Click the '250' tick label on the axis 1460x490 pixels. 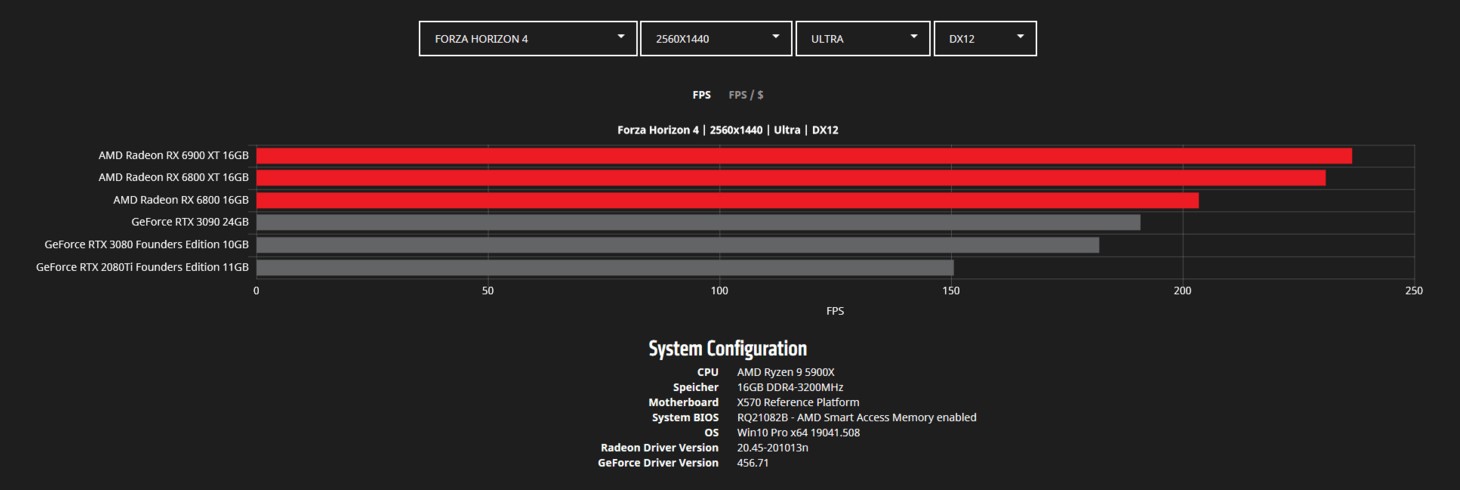click(1413, 291)
